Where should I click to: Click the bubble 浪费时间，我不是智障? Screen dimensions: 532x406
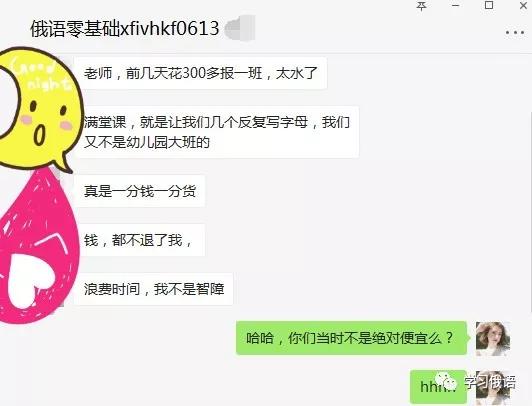(x=153, y=289)
